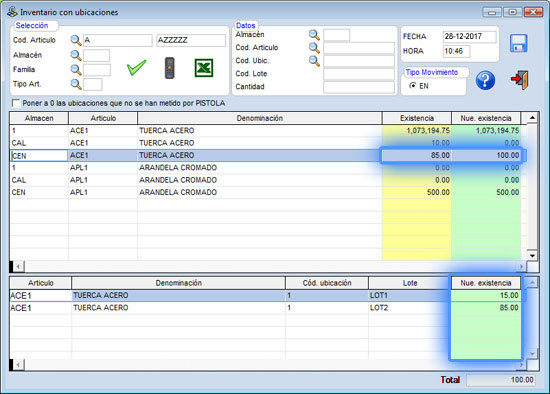This screenshot has width=550, height=394.
Task: Click the ending article field containing AZZZZZ
Action: (191, 40)
